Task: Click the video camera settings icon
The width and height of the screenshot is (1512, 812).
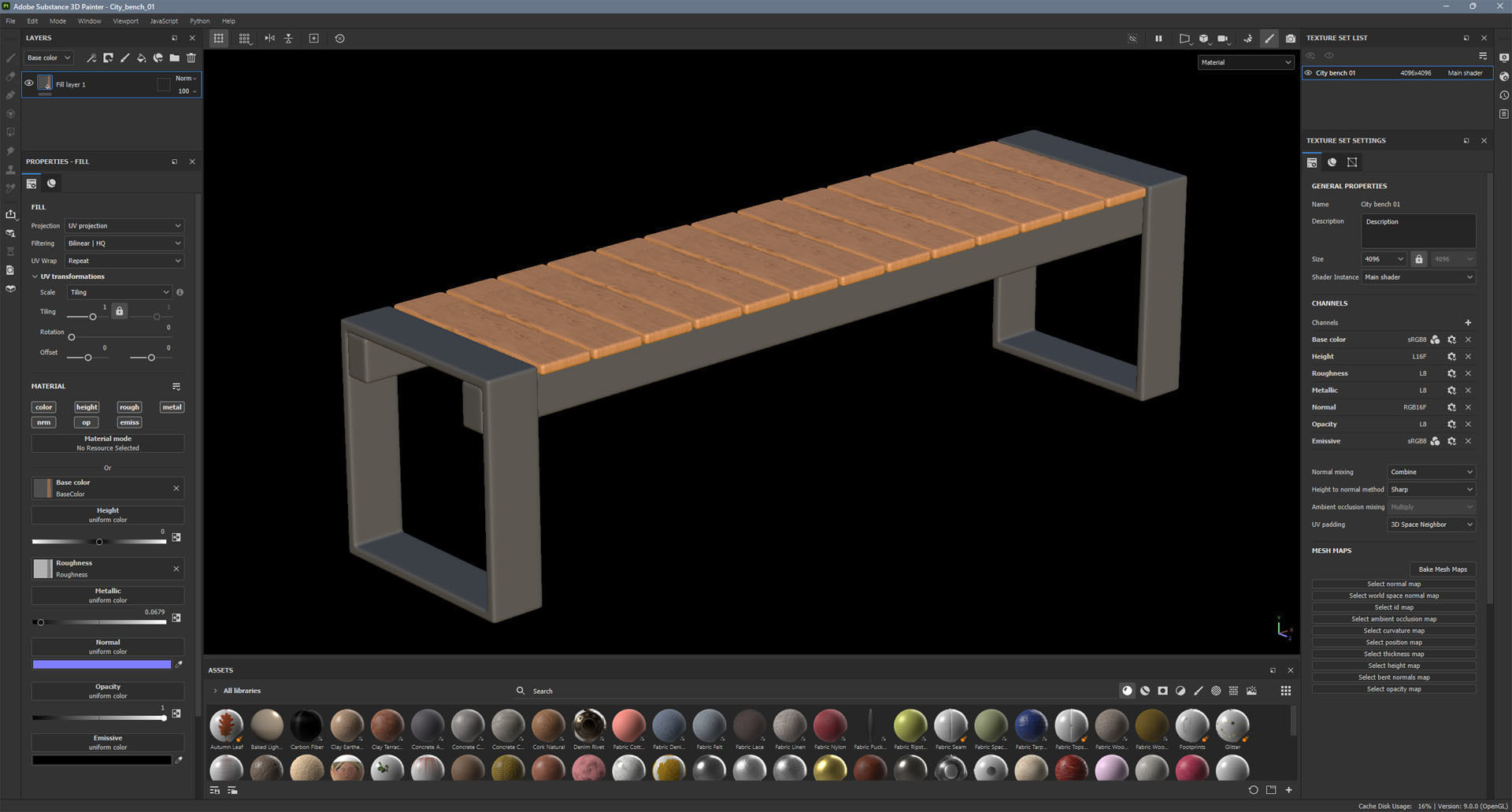Action: coord(1223,38)
